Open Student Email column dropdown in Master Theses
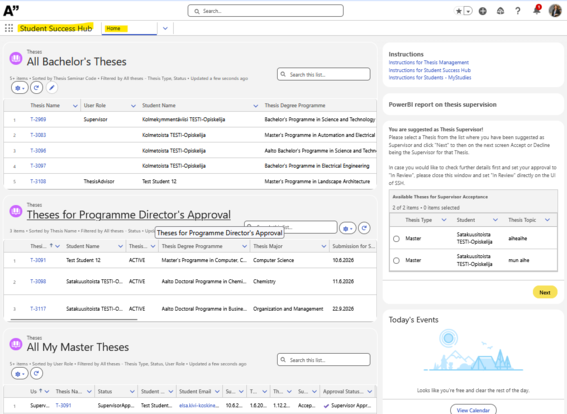This screenshot has width=567, height=414. [217, 392]
